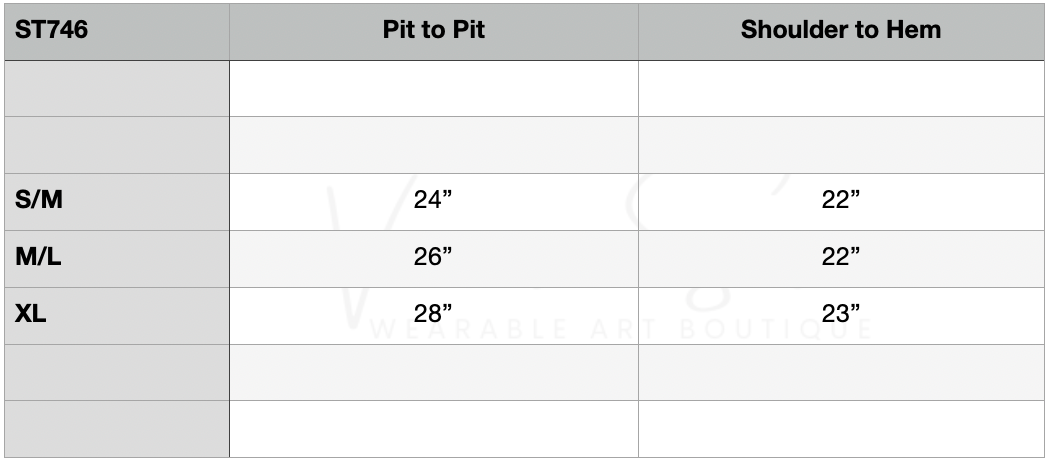Select the 28” measurement for size XL

(x=433, y=315)
